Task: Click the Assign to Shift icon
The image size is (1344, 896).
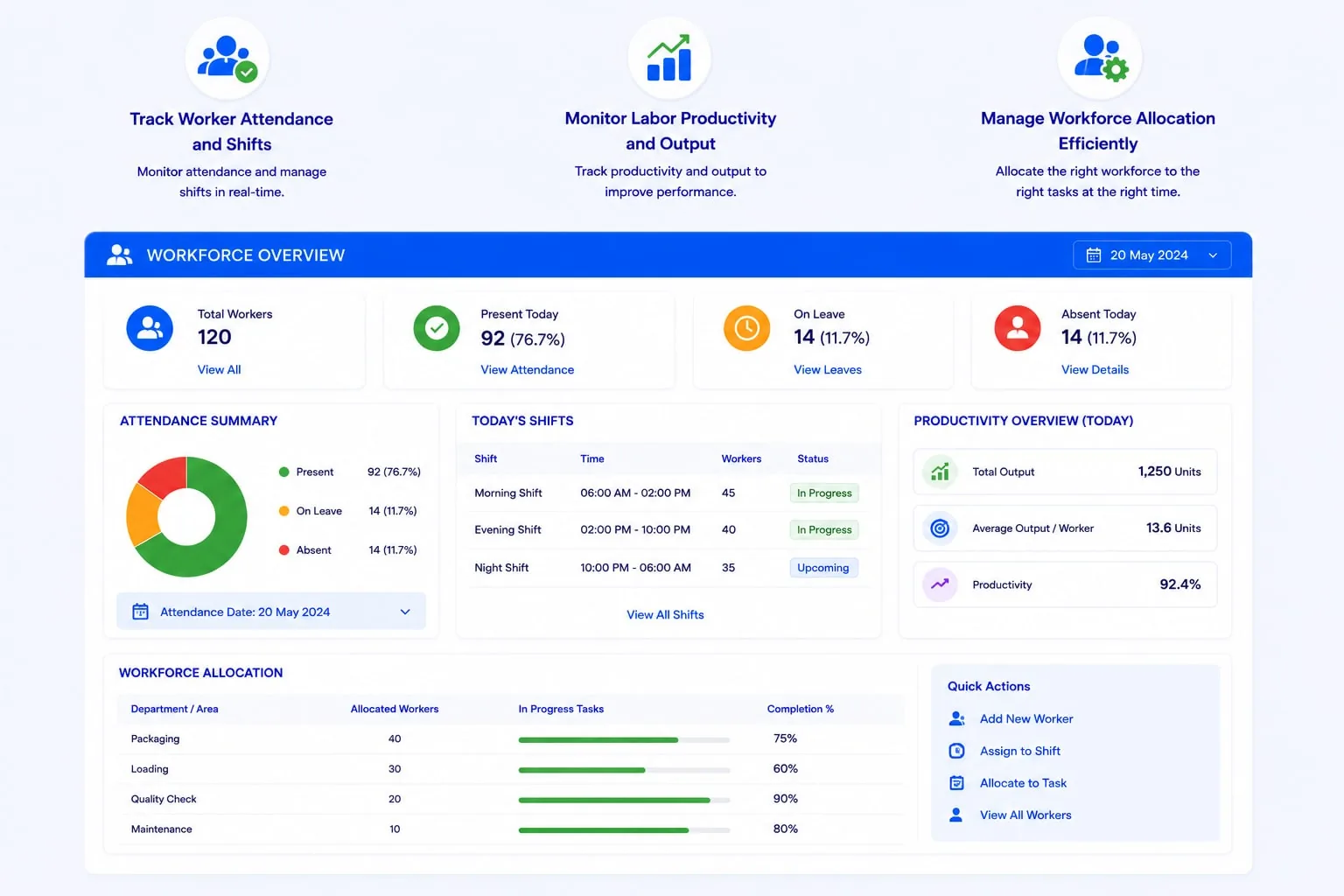Action: coord(956,751)
